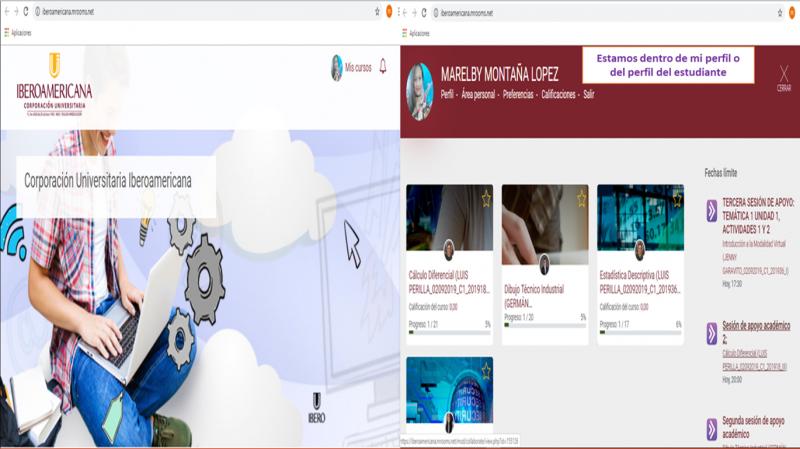
Task: Open Tercera sesión de apoyo deadline
Action: [758, 216]
